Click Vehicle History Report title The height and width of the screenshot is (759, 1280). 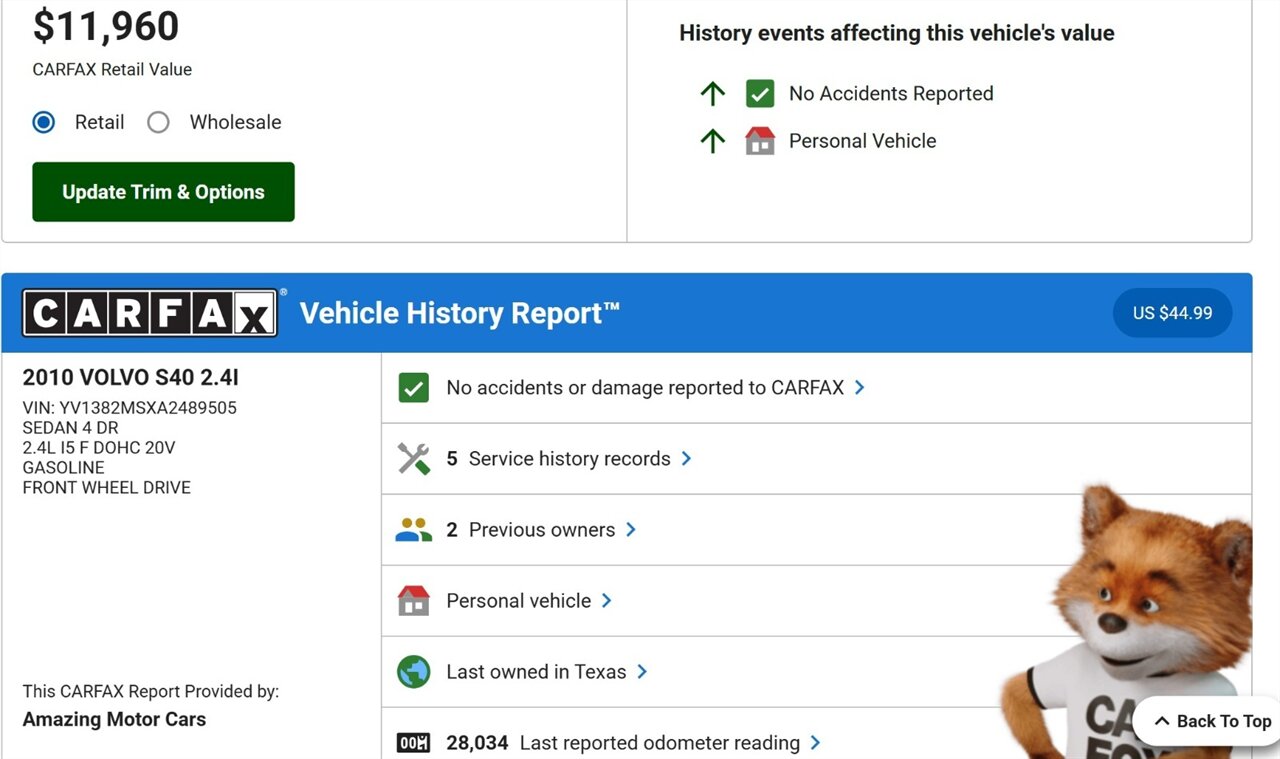tap(460, 313)
